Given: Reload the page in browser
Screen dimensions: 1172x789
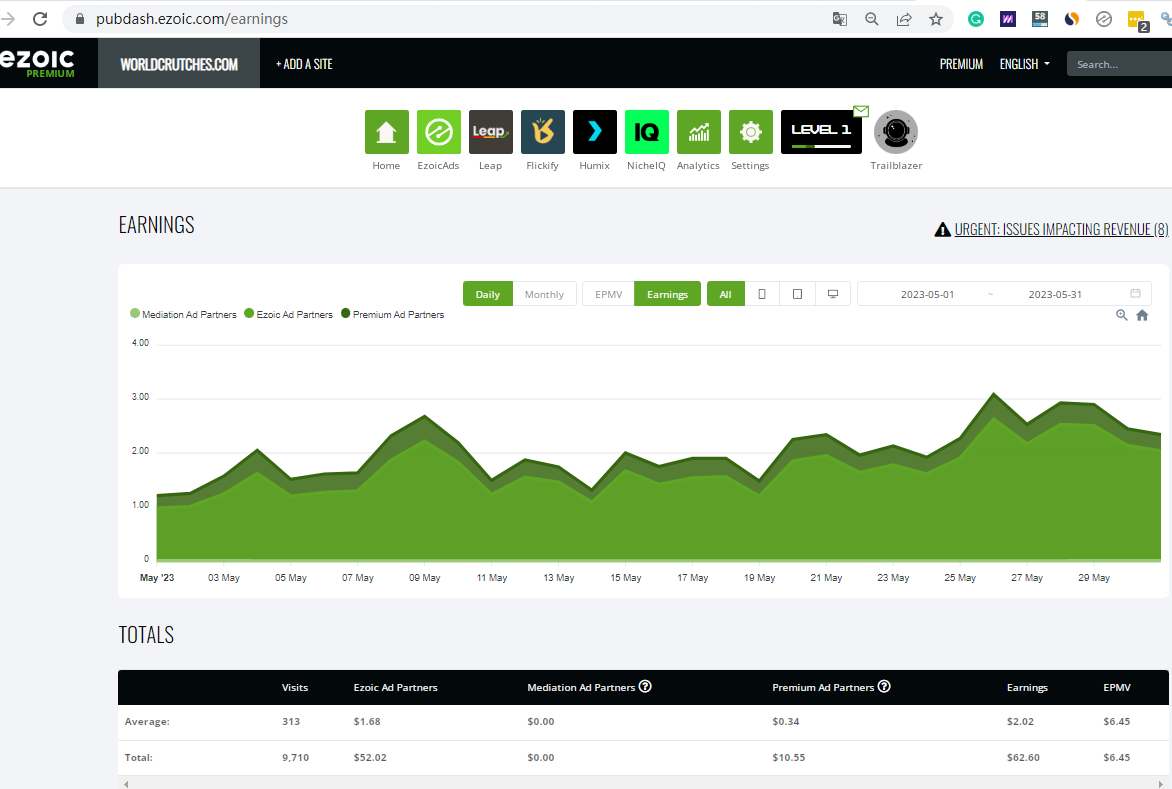Looking at the screenshot, I should pos(40,19).
